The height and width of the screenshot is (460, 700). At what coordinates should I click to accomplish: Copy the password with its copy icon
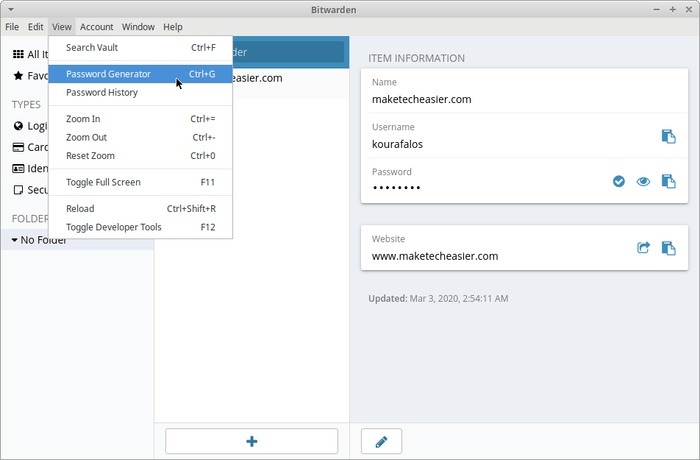tap(668, 181)
